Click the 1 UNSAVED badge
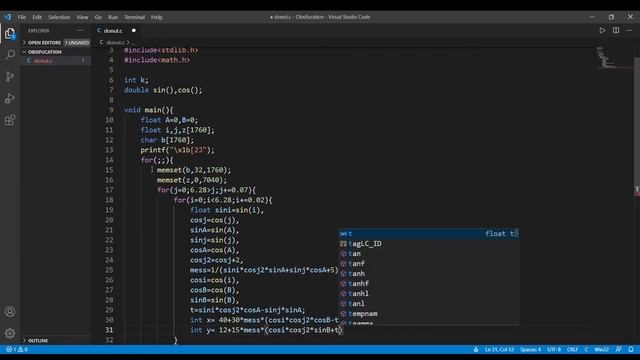 [77, 42]
